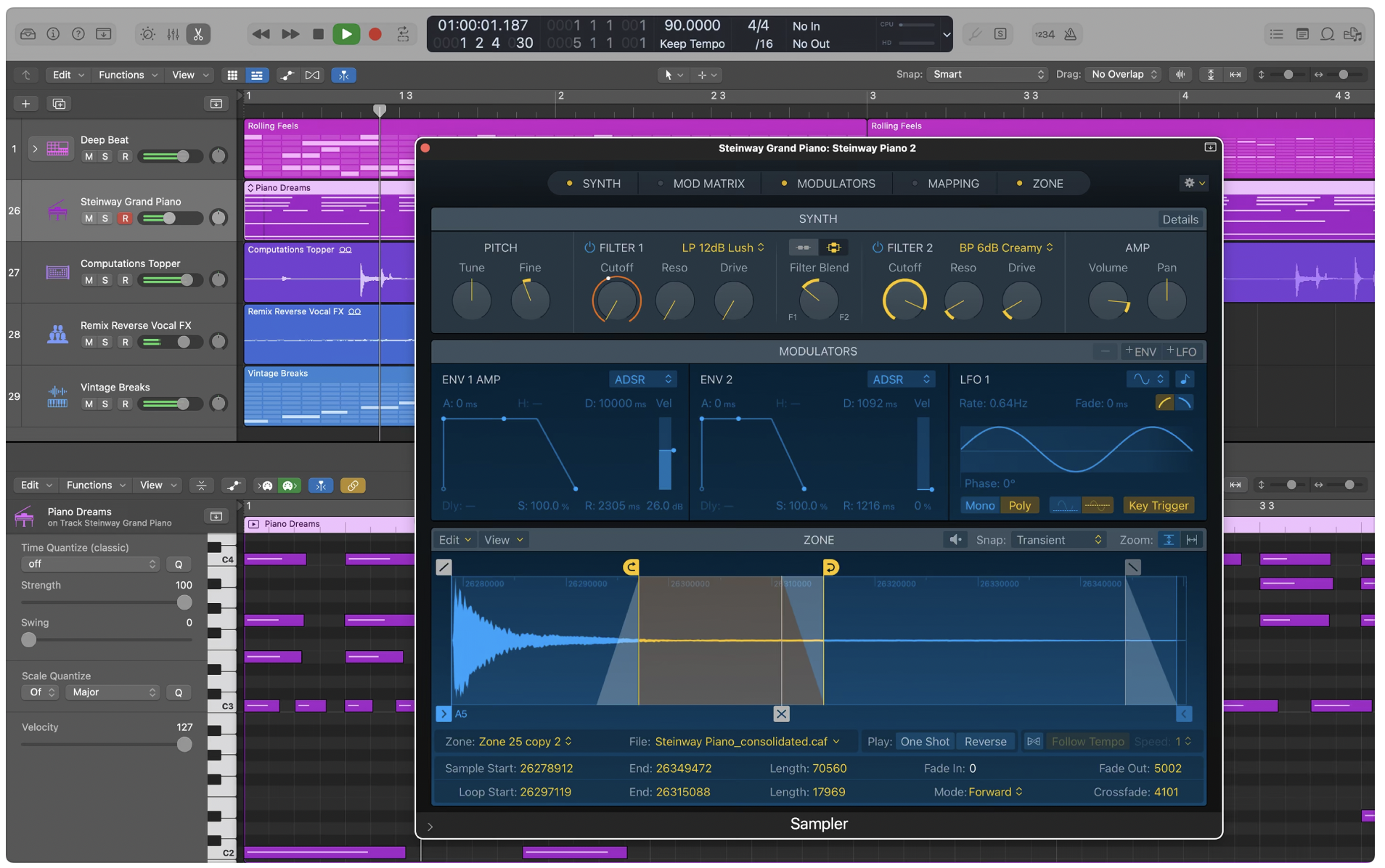Switch to grid view icon in tracks toolbar
This screenshot has height=868, width=1385.
[x=232, y=75]
